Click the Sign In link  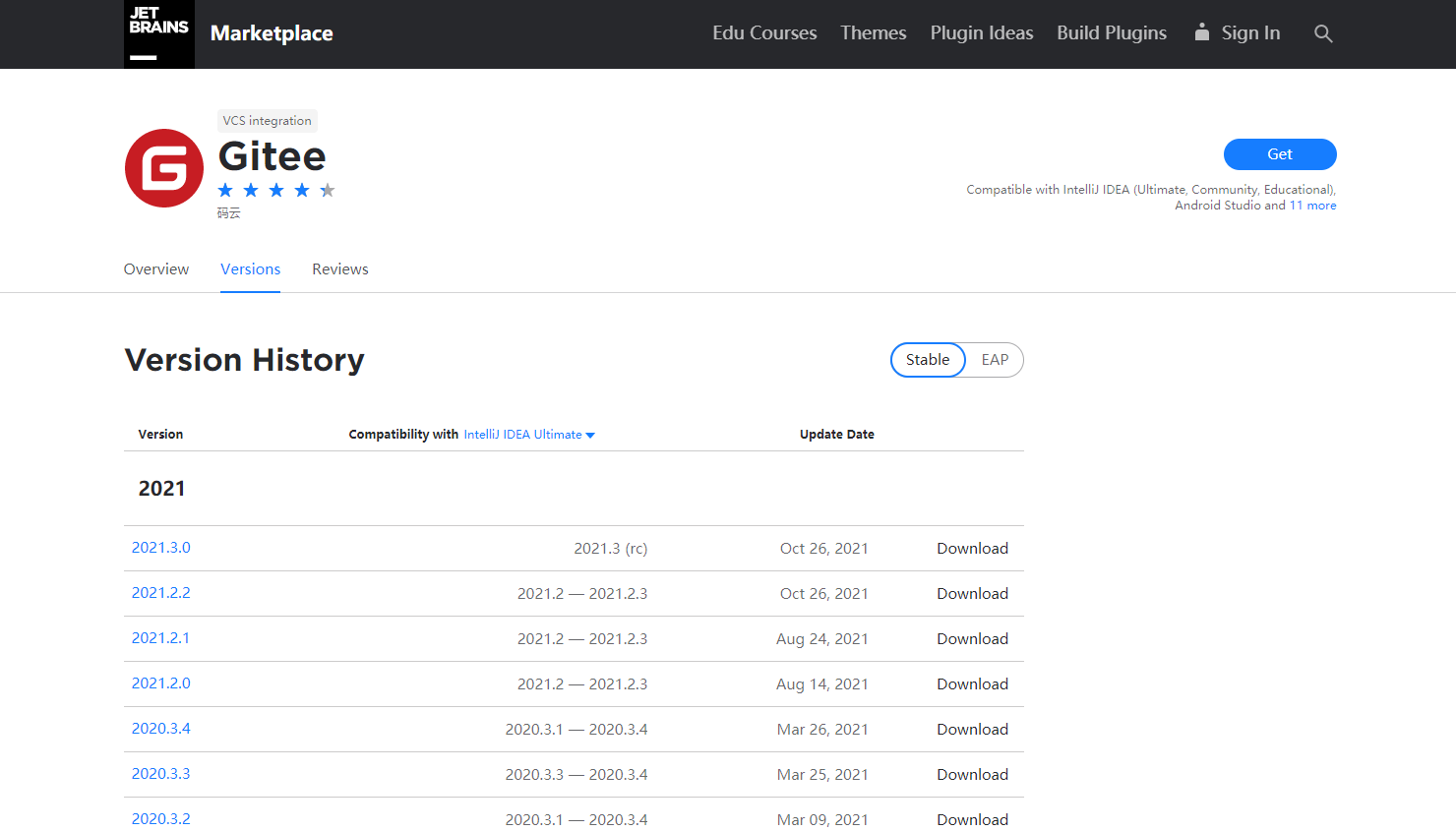tap(1250, 33)
